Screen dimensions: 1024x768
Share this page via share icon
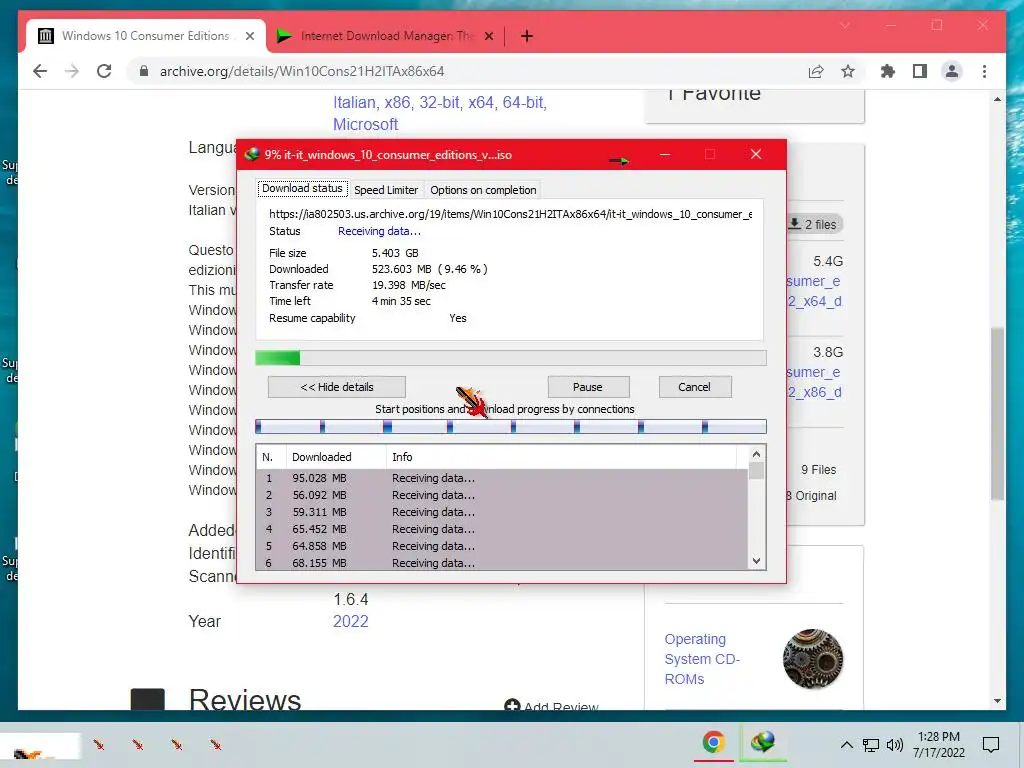[816, 71]
